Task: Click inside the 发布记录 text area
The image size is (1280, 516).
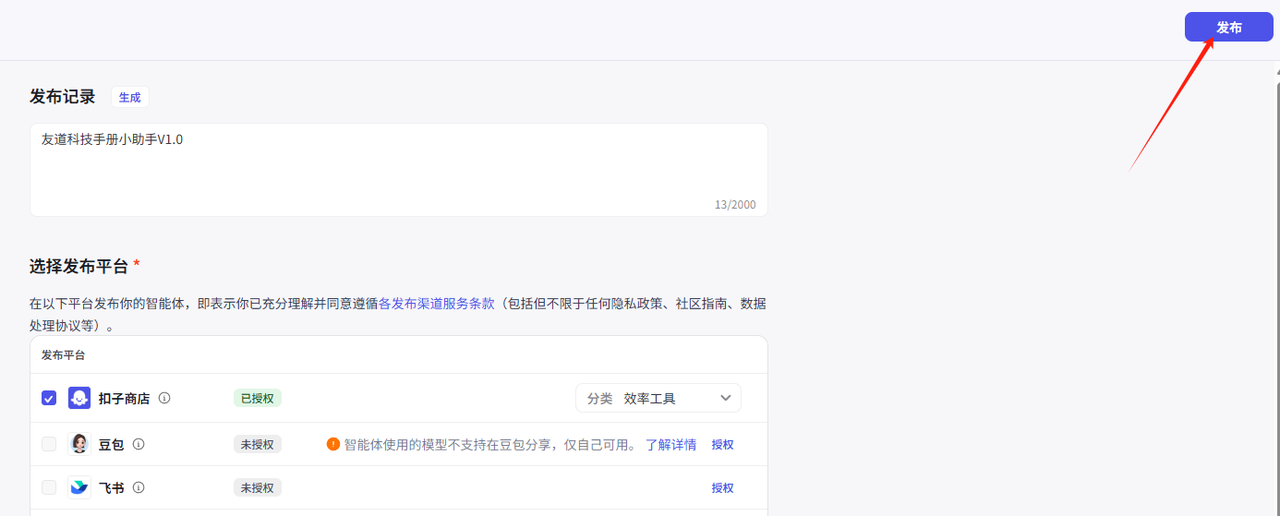Action: click(399, 170)
